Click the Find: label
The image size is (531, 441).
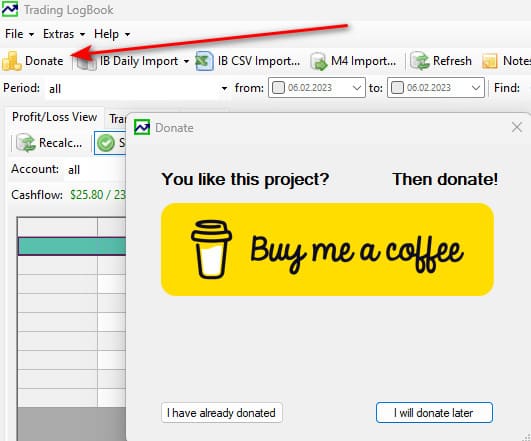(507, 88)
